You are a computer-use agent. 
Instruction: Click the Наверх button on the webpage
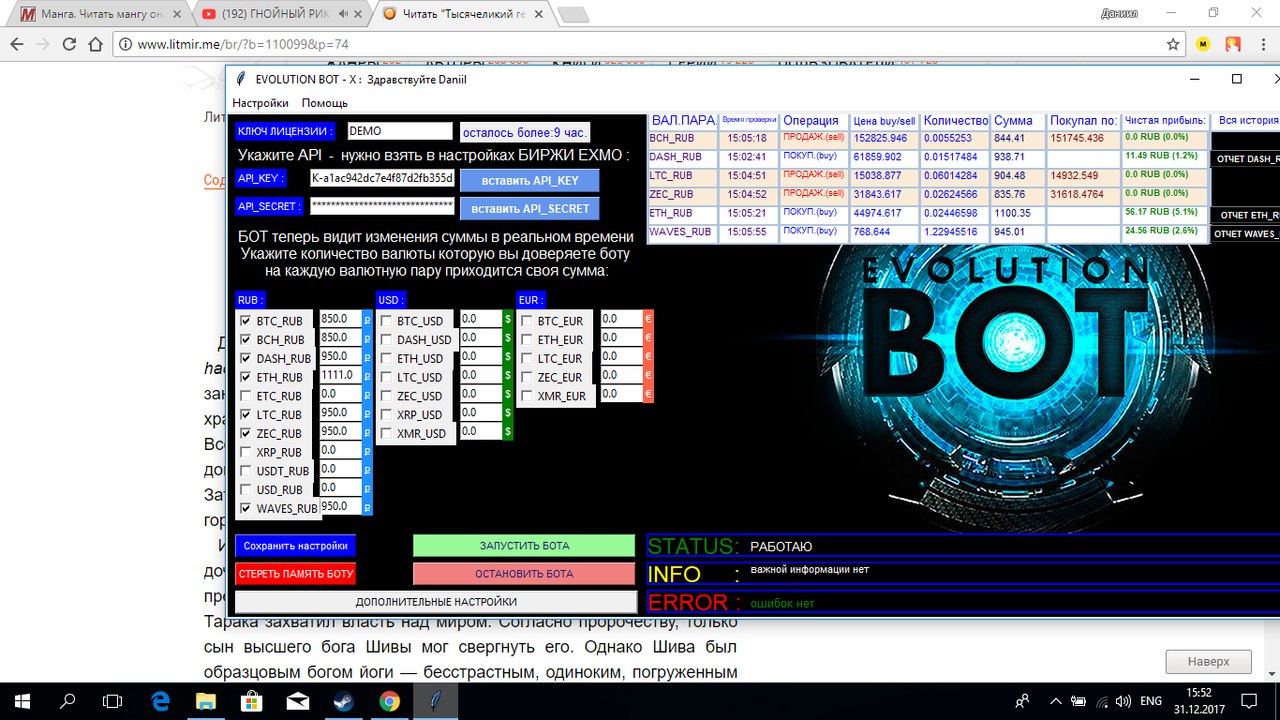pos(1208,661)
